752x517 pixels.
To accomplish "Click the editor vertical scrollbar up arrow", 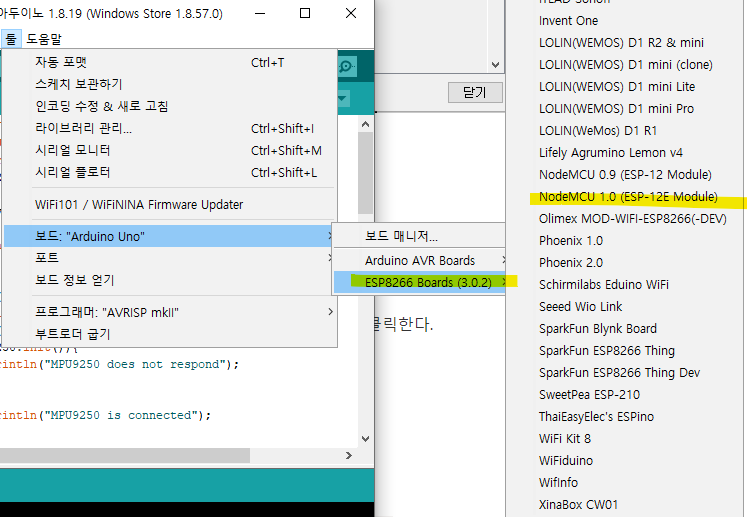I will 365,124.
